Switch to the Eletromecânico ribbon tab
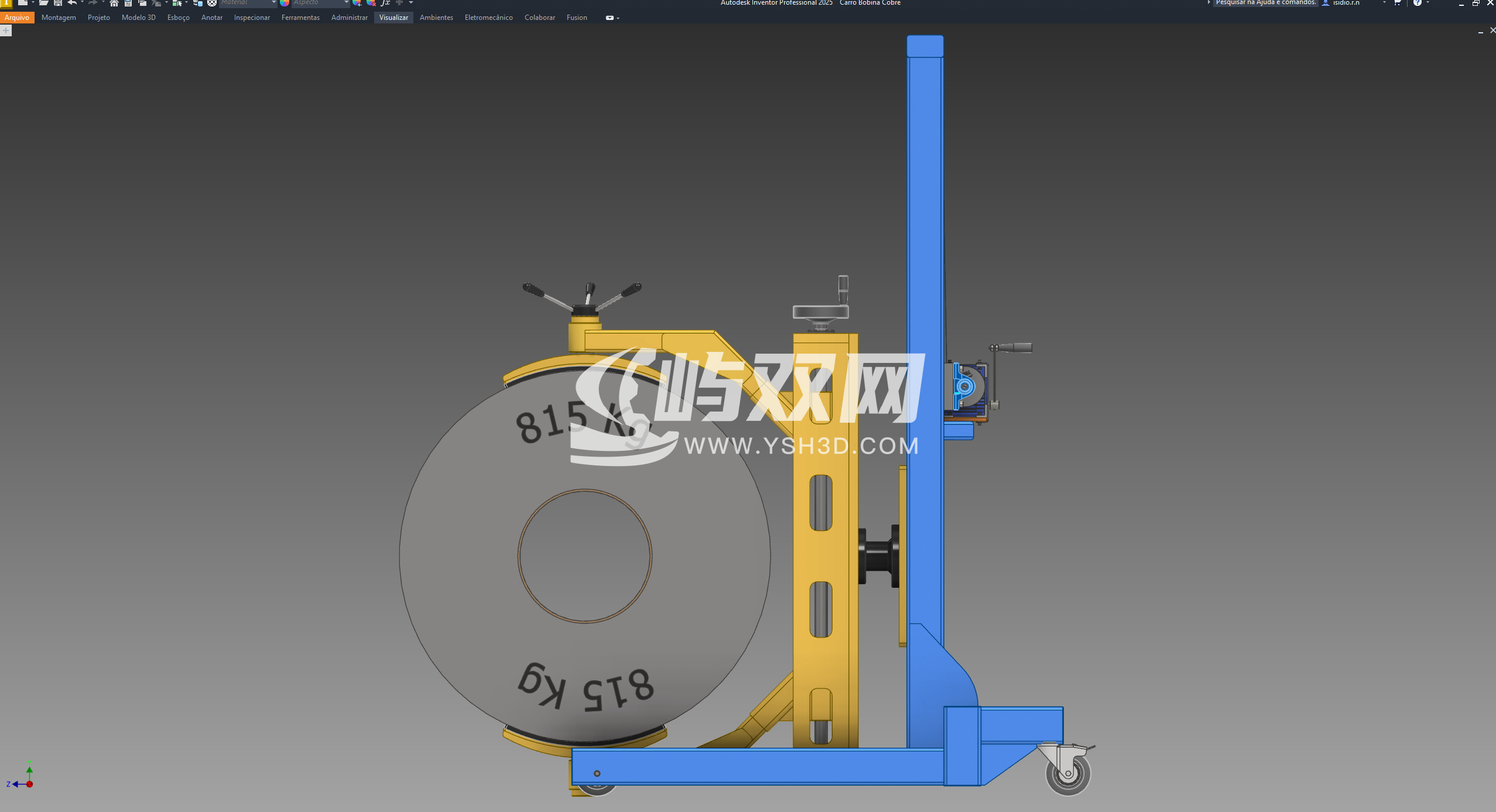 [489, 18]
